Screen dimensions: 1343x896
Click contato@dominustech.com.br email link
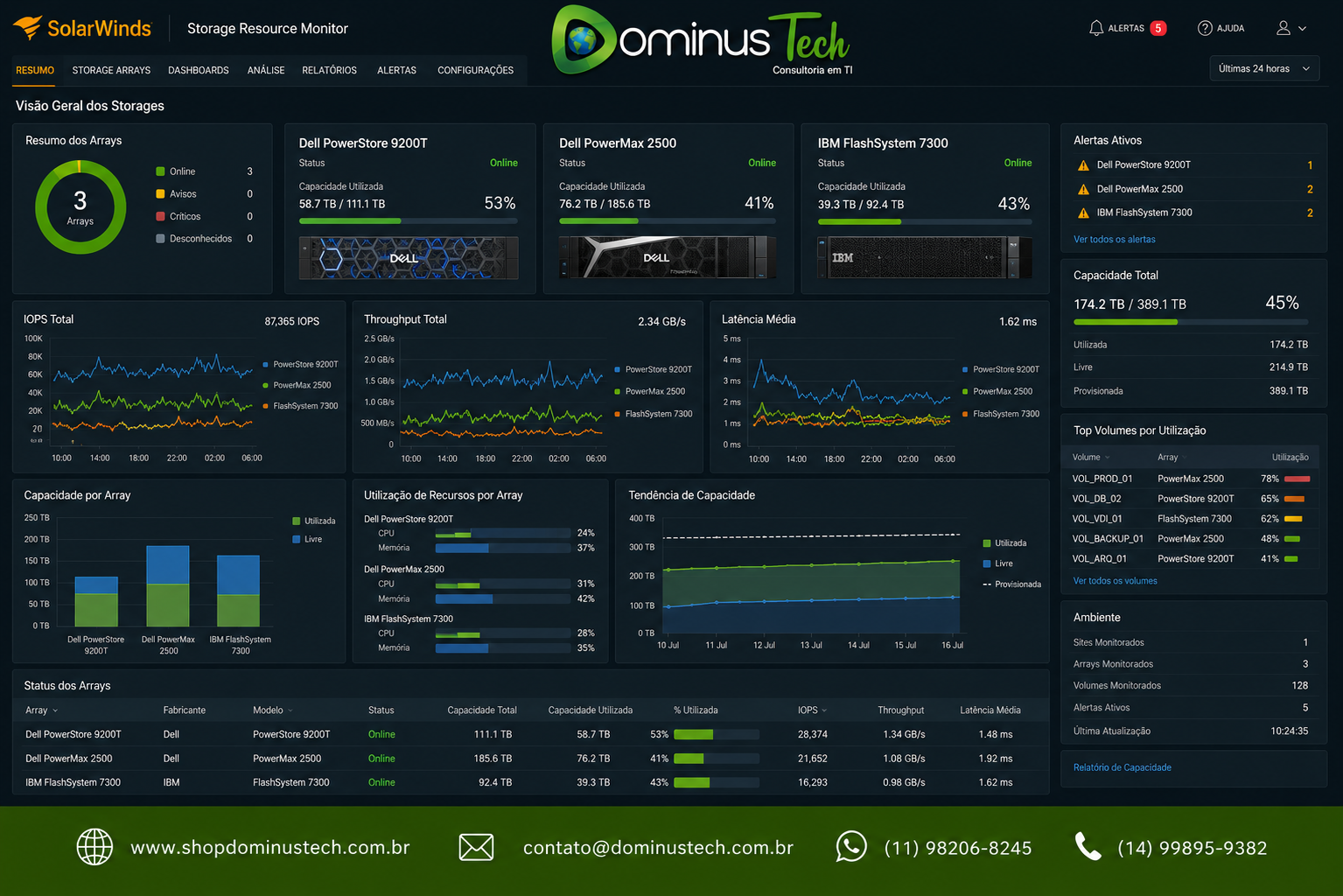[658, 847]
